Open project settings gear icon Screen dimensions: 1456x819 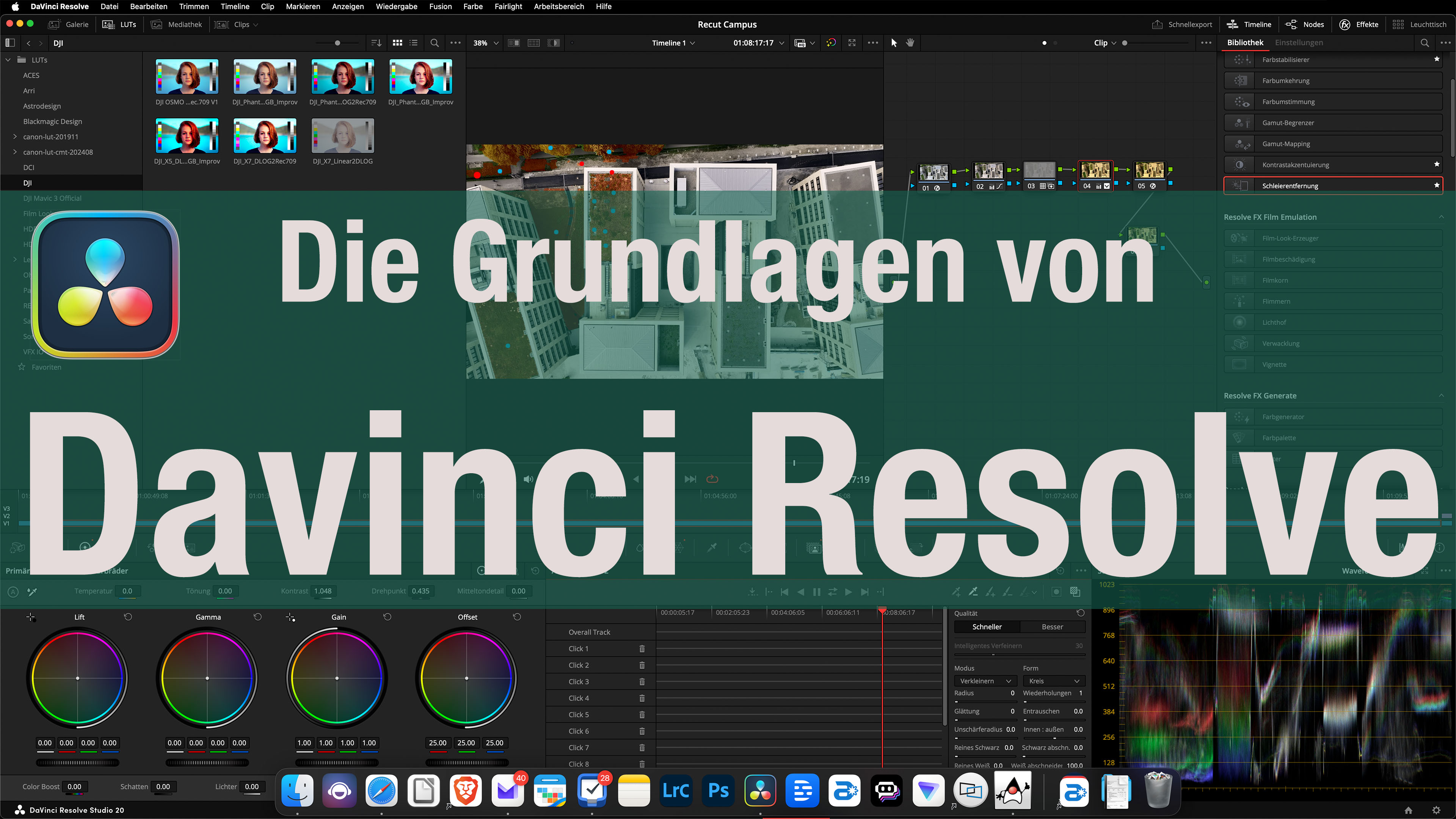click(1436, 810)
